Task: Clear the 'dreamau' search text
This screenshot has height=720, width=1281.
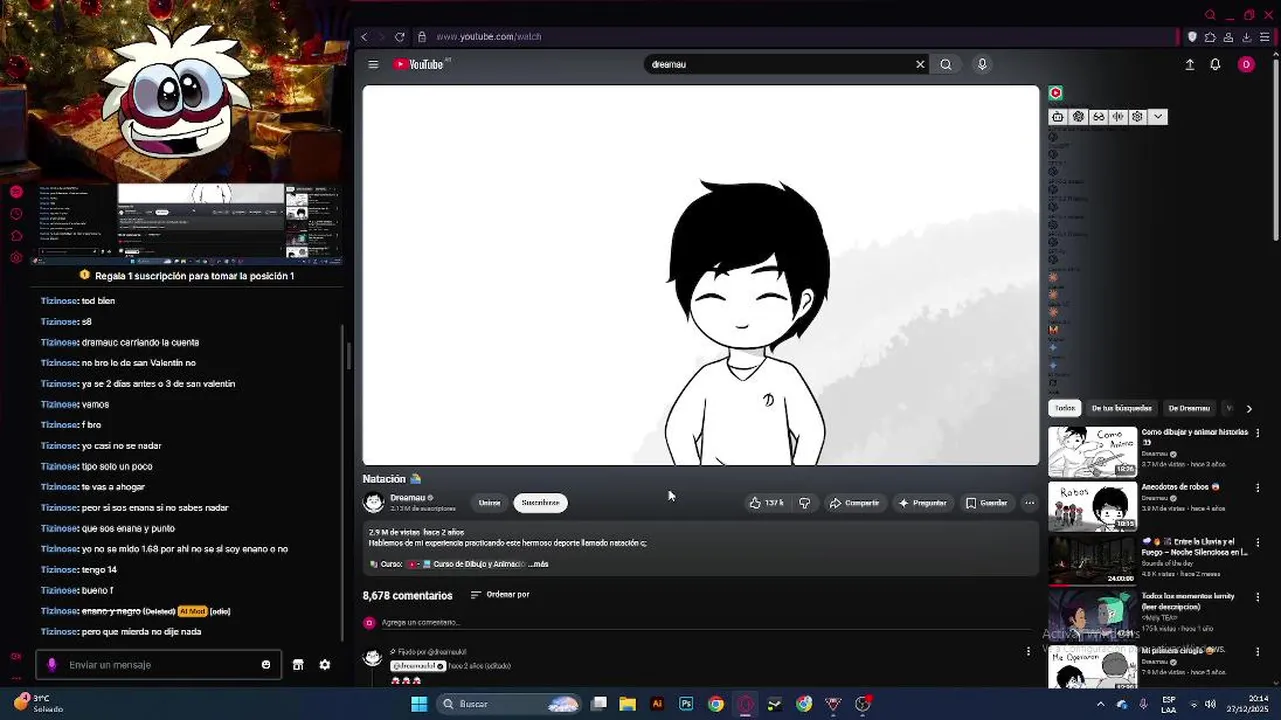Action: coord(920,64)
